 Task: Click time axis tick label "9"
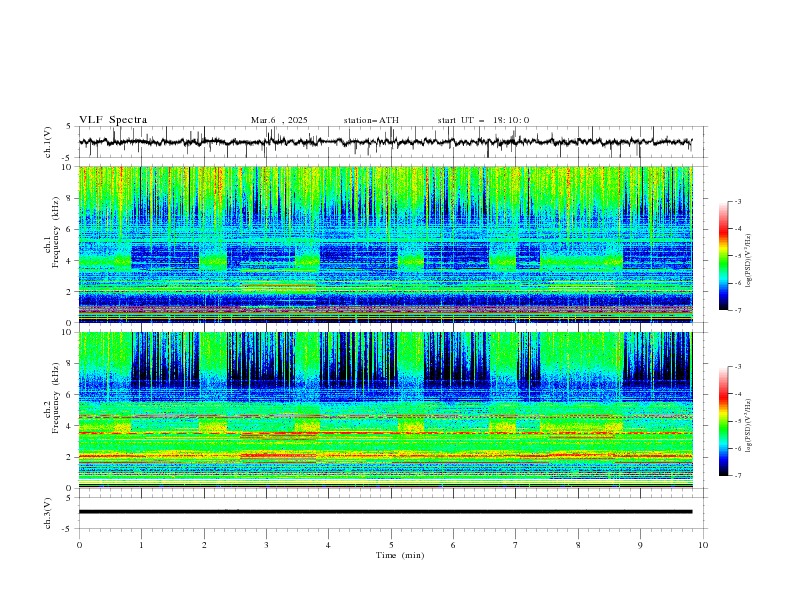pyautogui.click(x=640, y=545)
